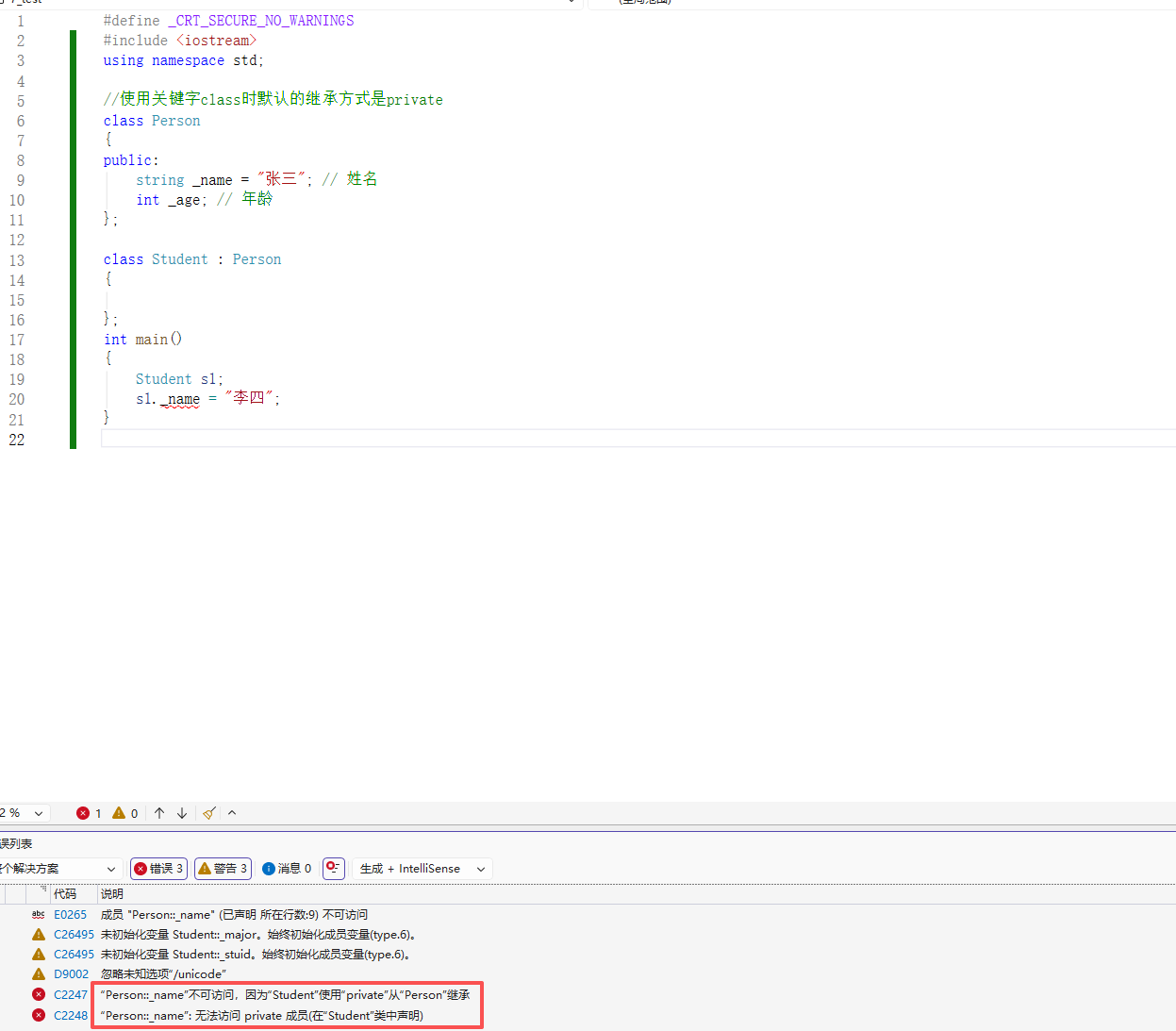This screenshot has width=1176, height=1031.
Task: Click the yellow warning count indicator in editor bar
Action: point(125,813)
